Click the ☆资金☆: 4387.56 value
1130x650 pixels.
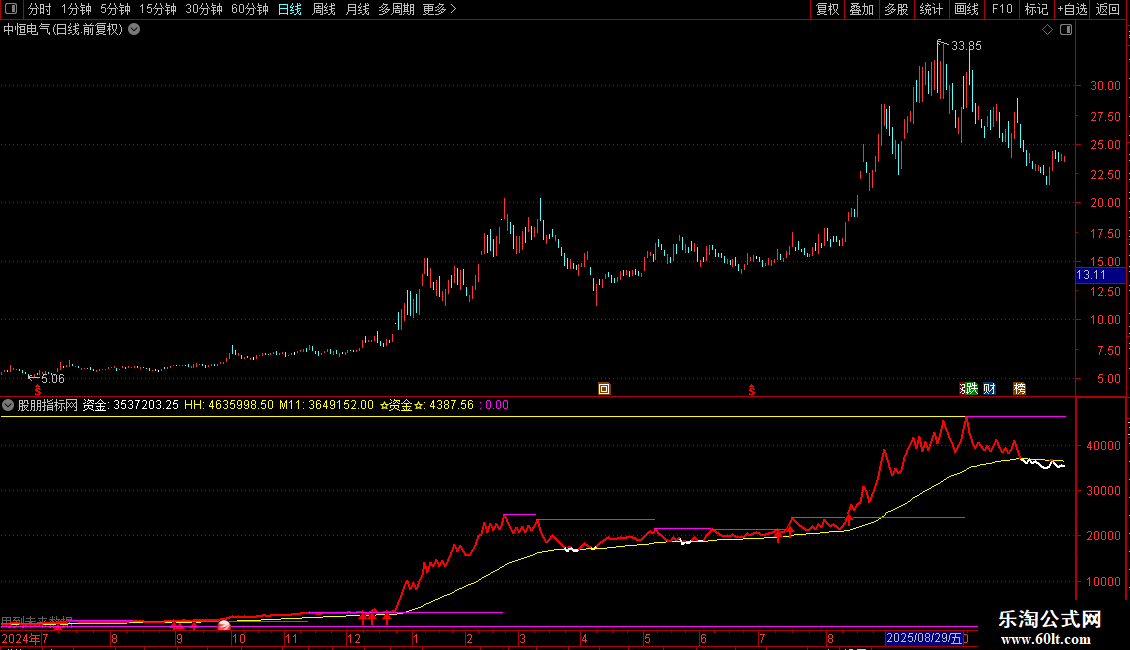click(427, 405)
